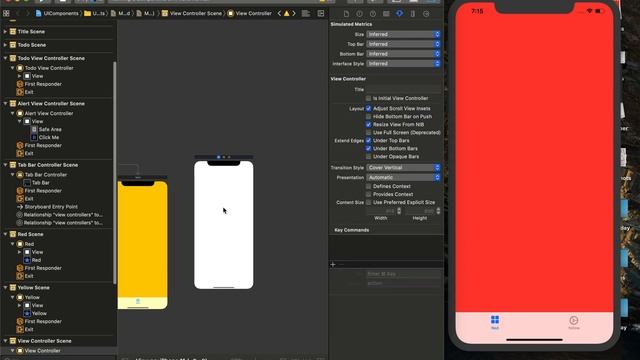The image size is (640, 360).
Task: Go to previous issue chevron
Action: (280, 13)
